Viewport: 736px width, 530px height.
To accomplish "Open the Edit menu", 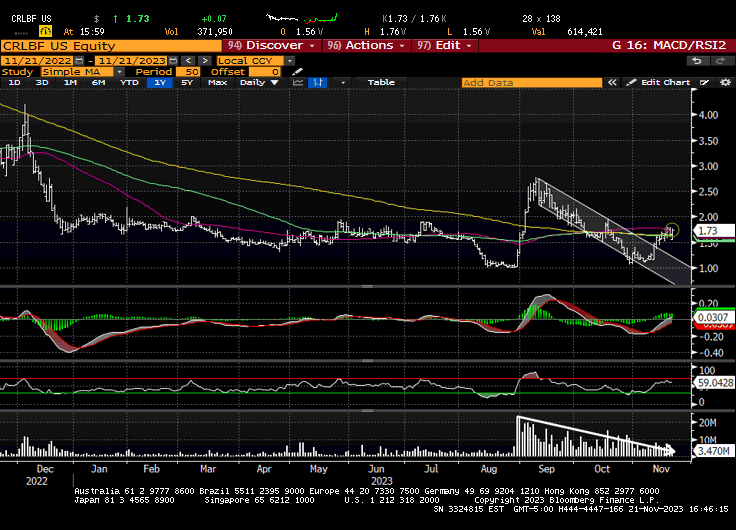I will pos(445,46).
